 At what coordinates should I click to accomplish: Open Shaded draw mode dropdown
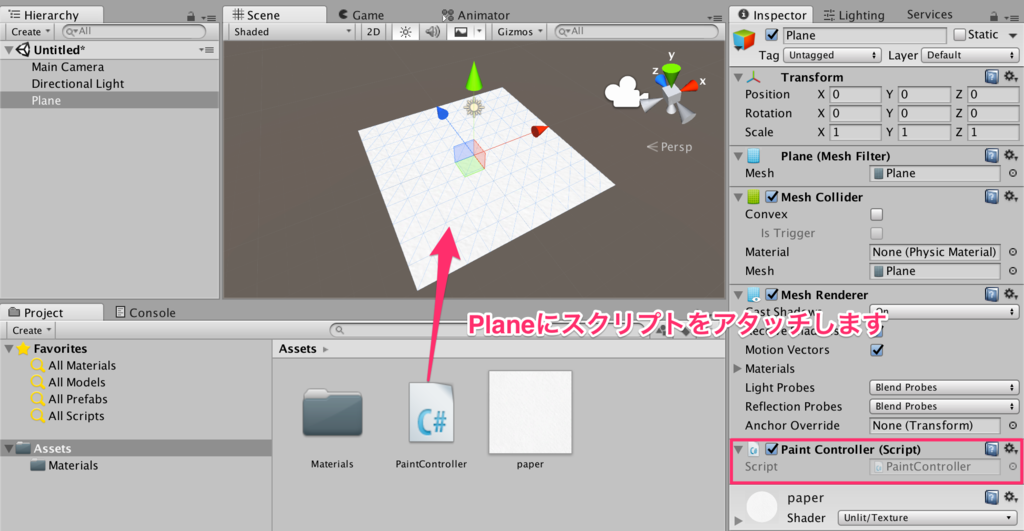[x=292, y=32]
